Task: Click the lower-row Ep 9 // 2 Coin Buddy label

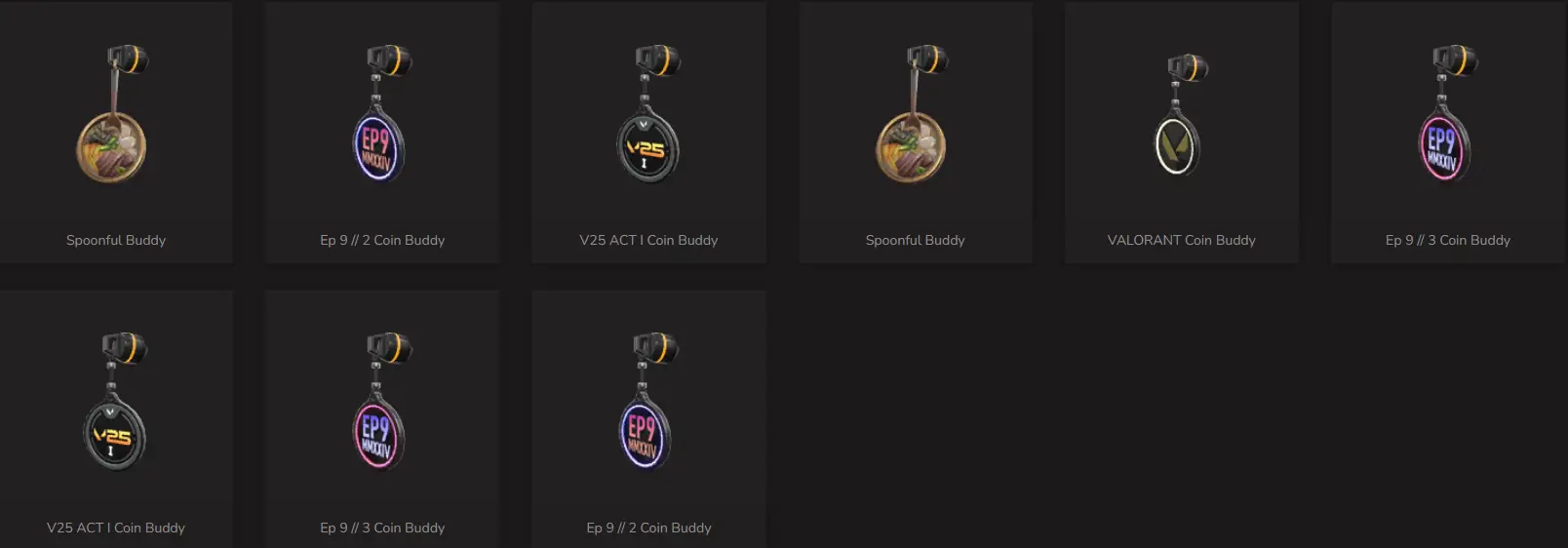Action: click(648, 528)
